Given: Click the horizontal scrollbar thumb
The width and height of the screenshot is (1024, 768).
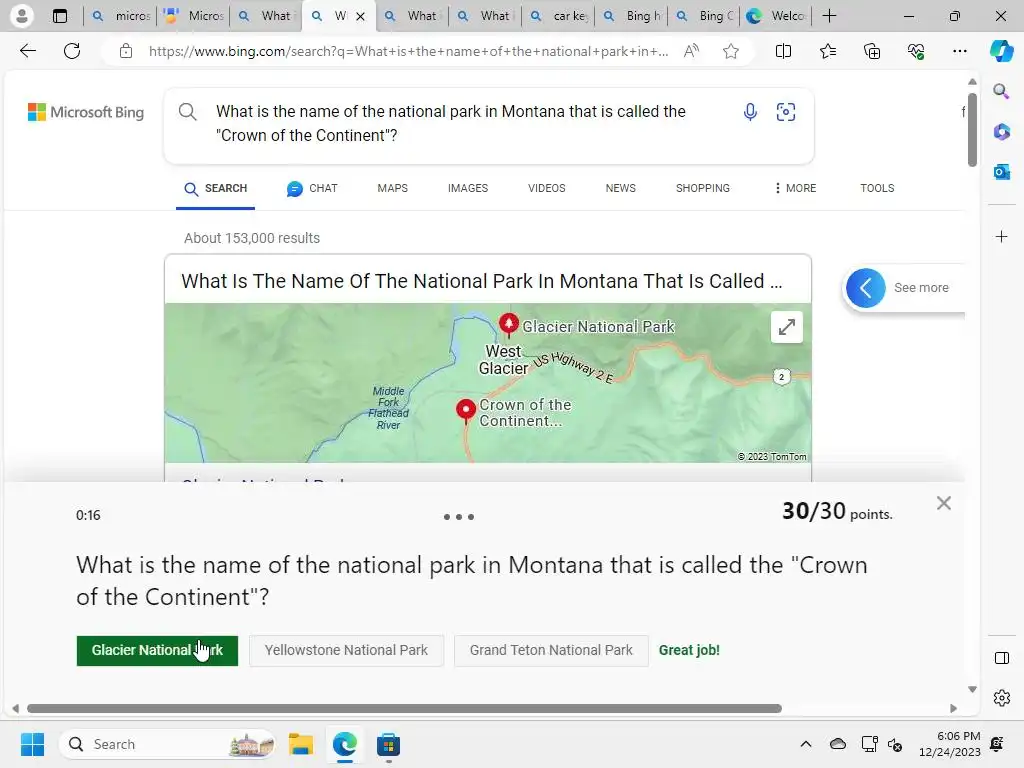Looking at the screenshot, I should [404, 709].
